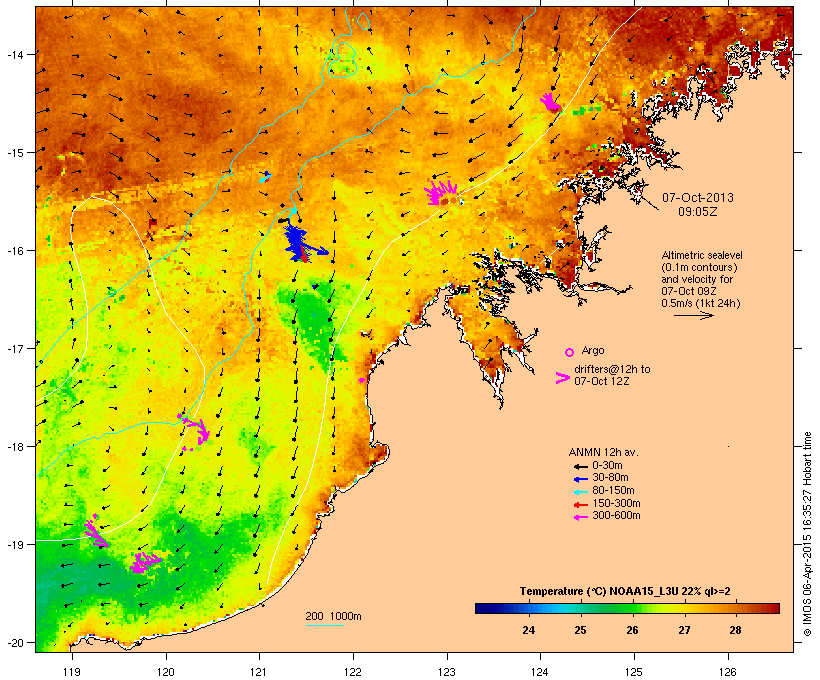Click the latitude label -15
The width and height of the screenshot is (820, 680).
14,153
